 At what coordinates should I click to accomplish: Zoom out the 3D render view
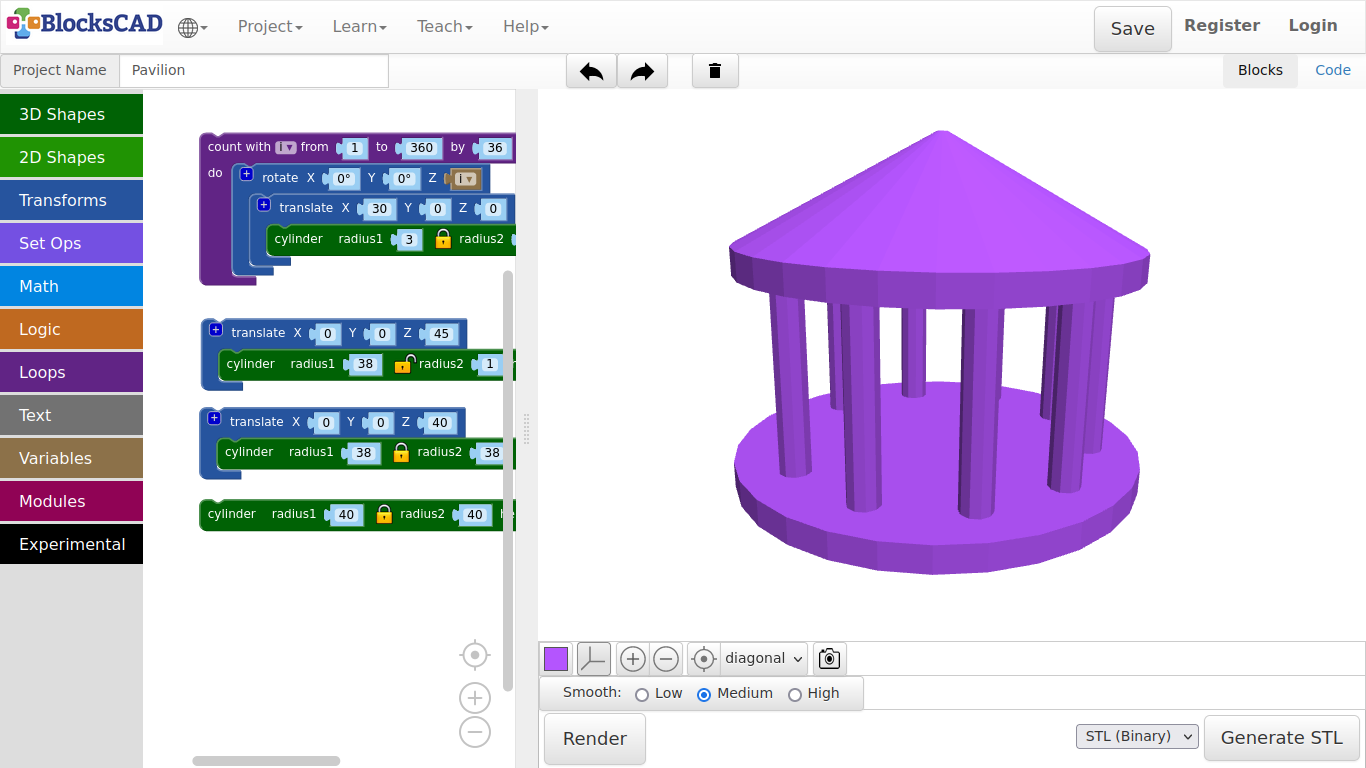click(x=666, y=659)
